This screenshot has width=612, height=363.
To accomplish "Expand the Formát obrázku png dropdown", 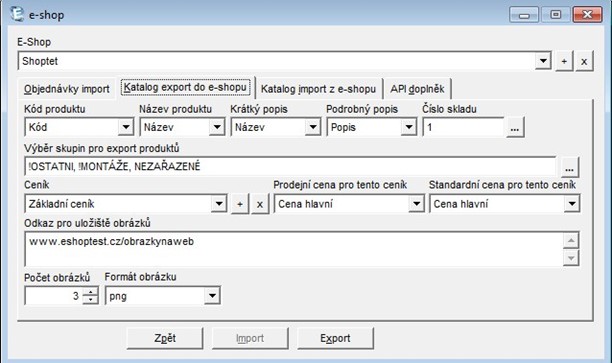I will [x=212, y=295].
